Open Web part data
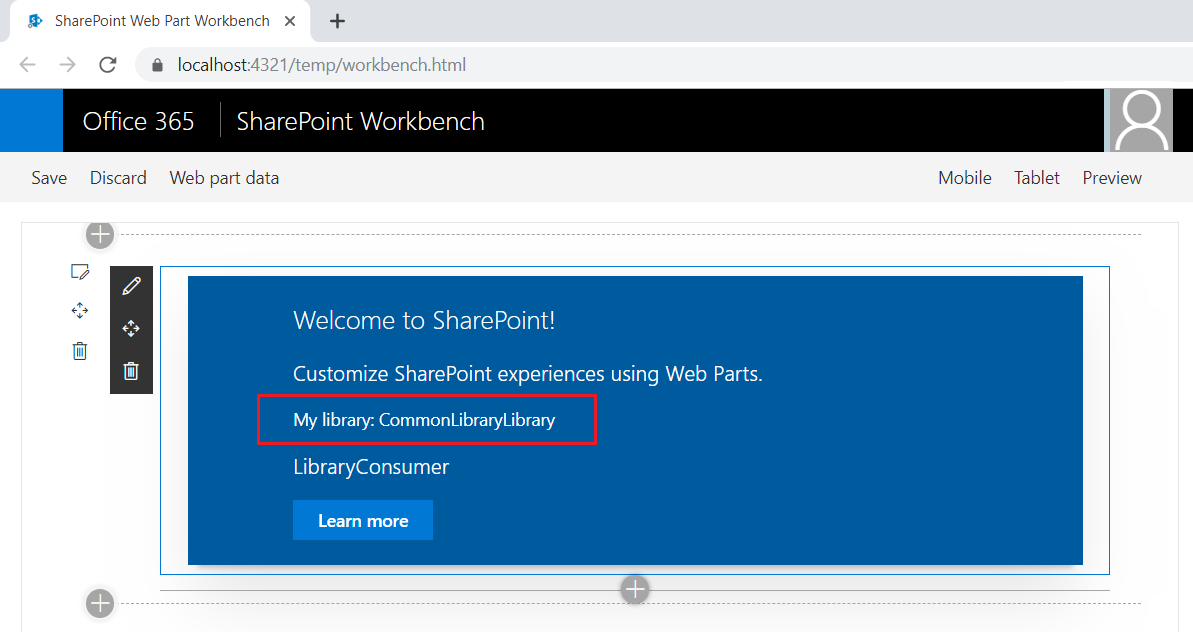1193x632 pixels. 224,178
